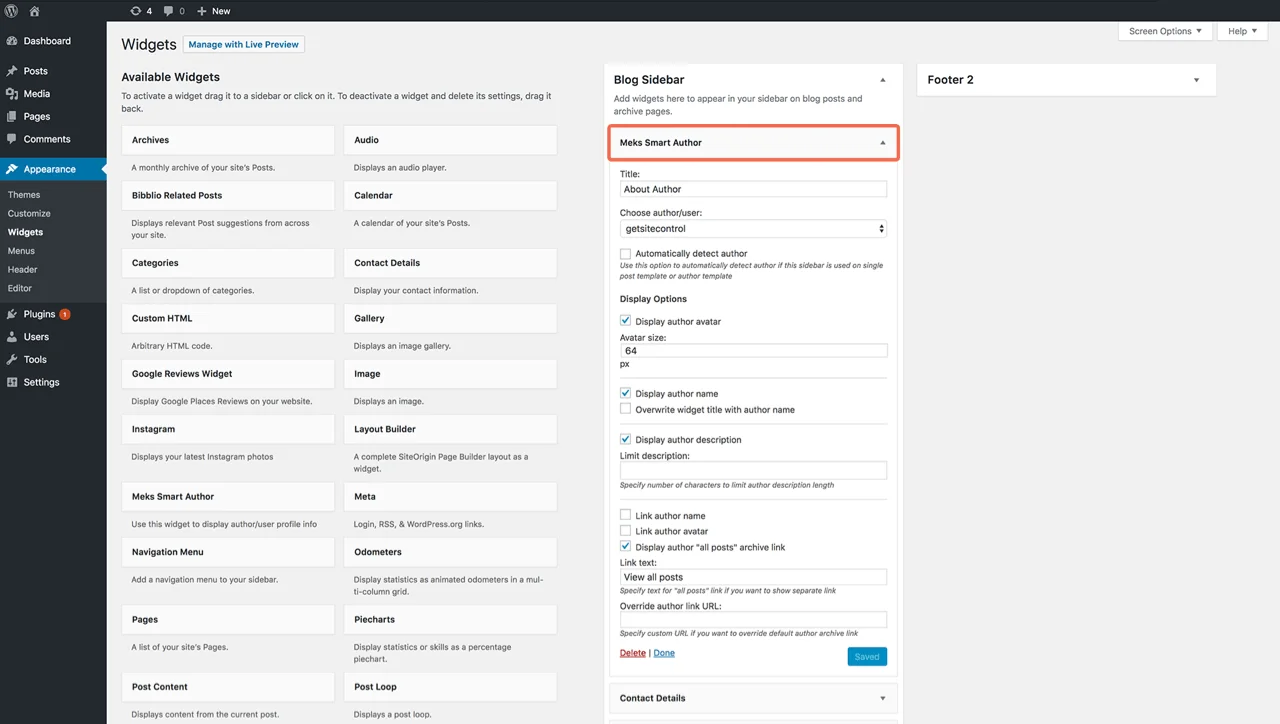Click Manage with Live Preview button
The width and height of the screenshot is (1280, 724).
pos(244,45)
